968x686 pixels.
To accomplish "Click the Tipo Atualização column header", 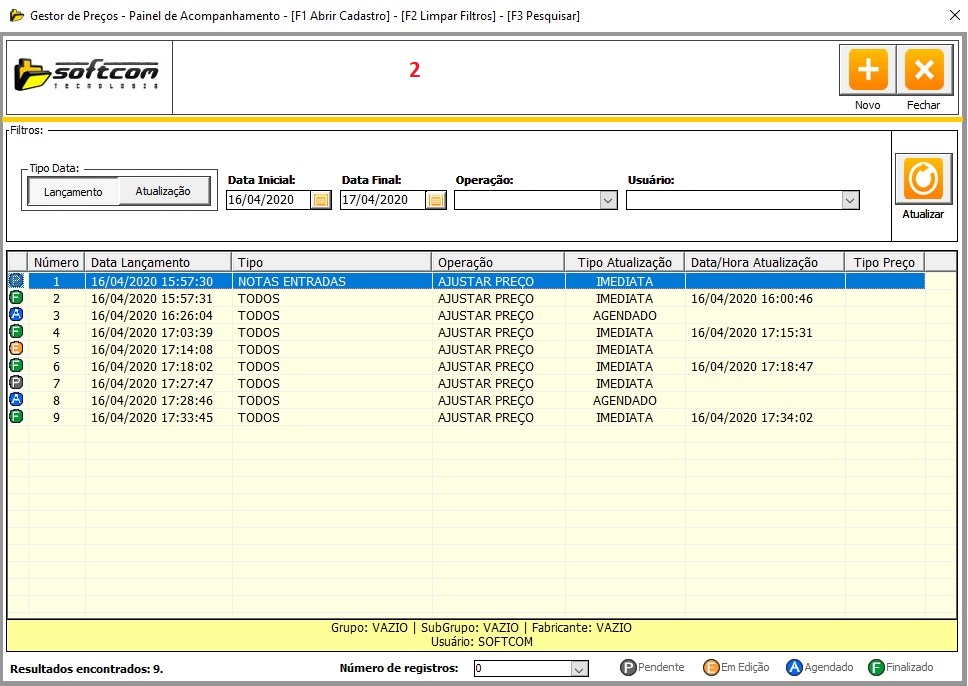I will pyautogui.click(x=624, y=262).
